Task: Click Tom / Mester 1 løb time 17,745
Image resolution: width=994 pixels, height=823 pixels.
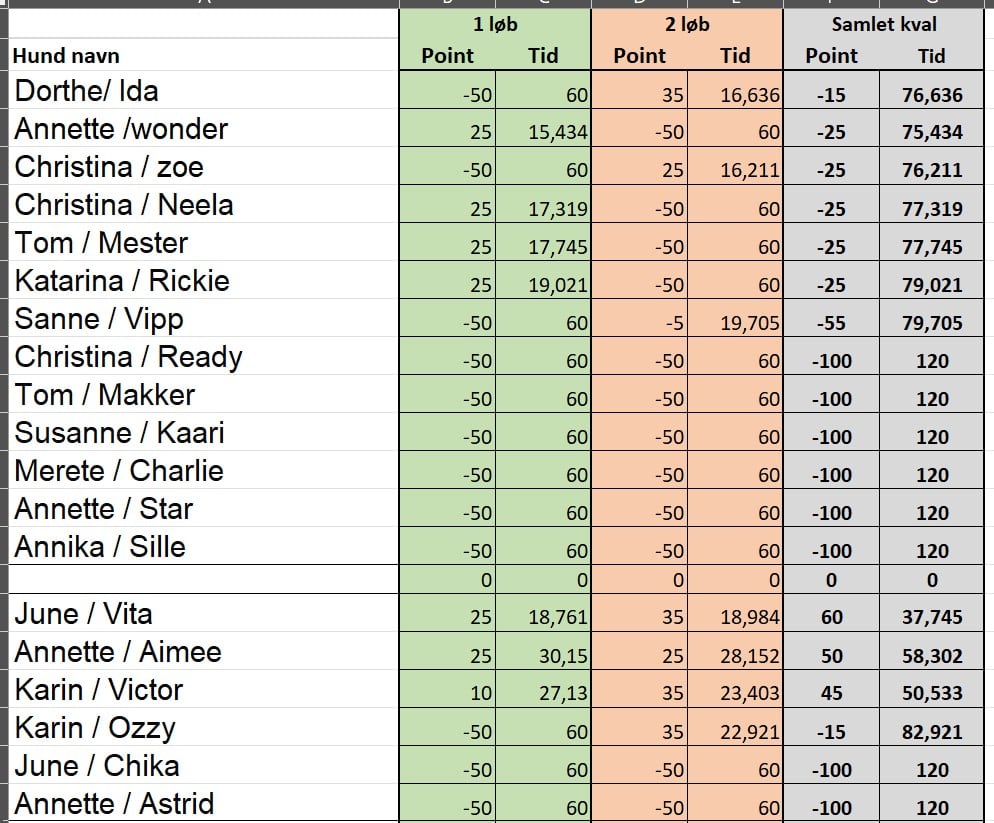Action: point(543,242)
